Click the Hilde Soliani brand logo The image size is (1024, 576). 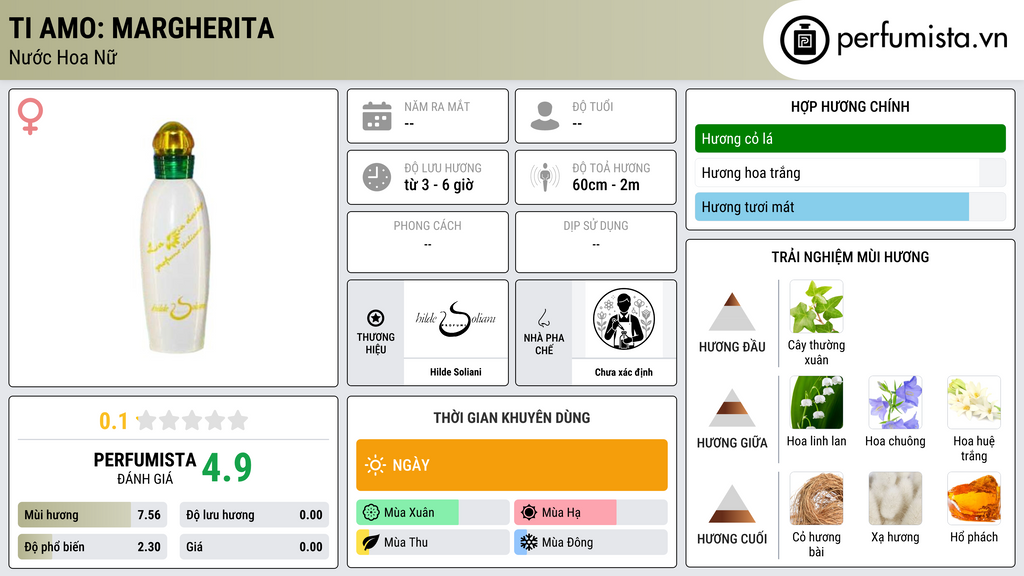pyautogui.click(x=455, y=319)
